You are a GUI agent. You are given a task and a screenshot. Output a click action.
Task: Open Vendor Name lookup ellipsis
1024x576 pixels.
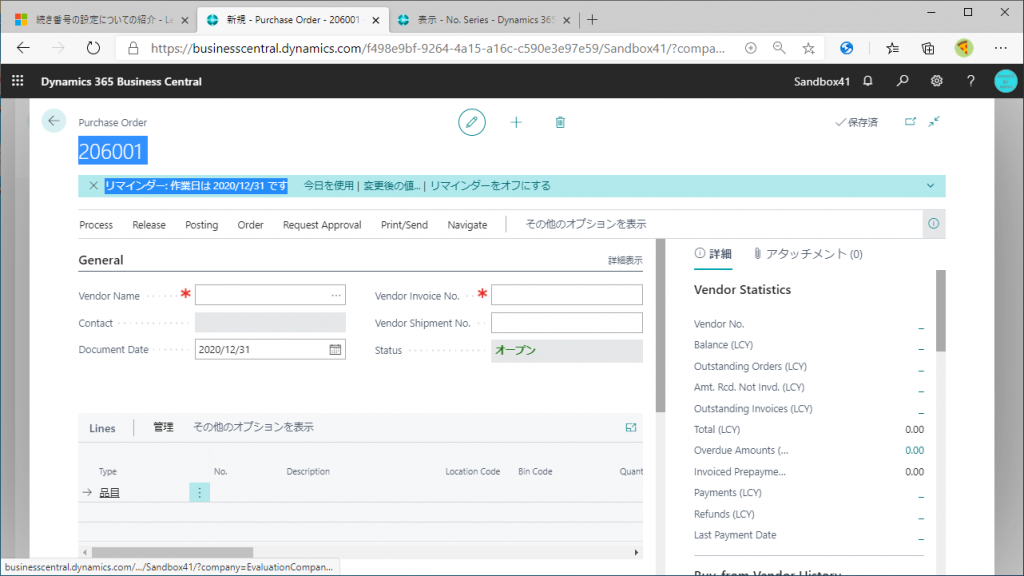336,295
